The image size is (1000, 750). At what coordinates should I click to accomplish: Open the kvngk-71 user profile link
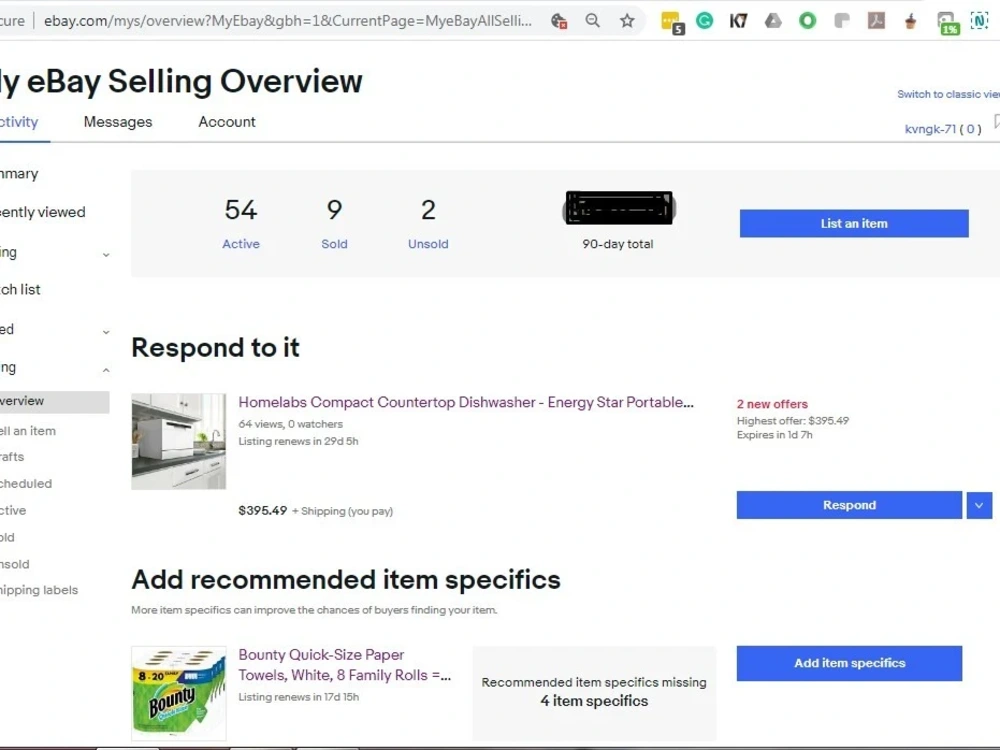pos(930,129)
